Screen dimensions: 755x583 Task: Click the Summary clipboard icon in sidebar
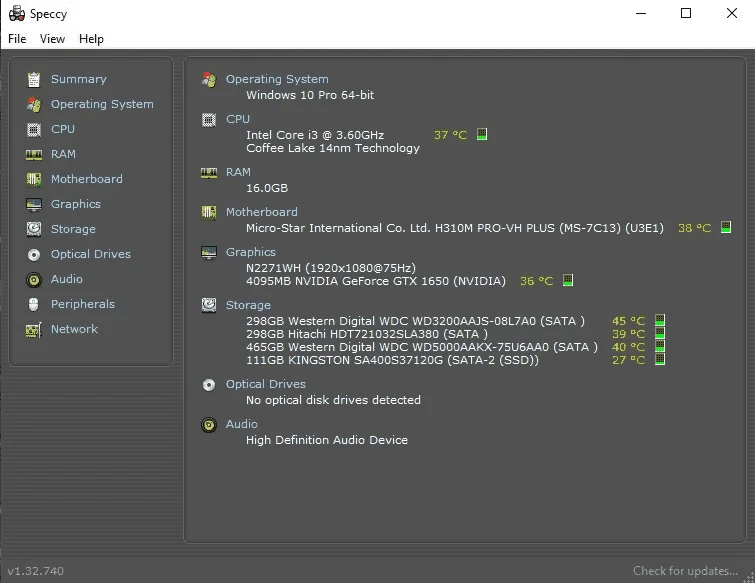34,79
